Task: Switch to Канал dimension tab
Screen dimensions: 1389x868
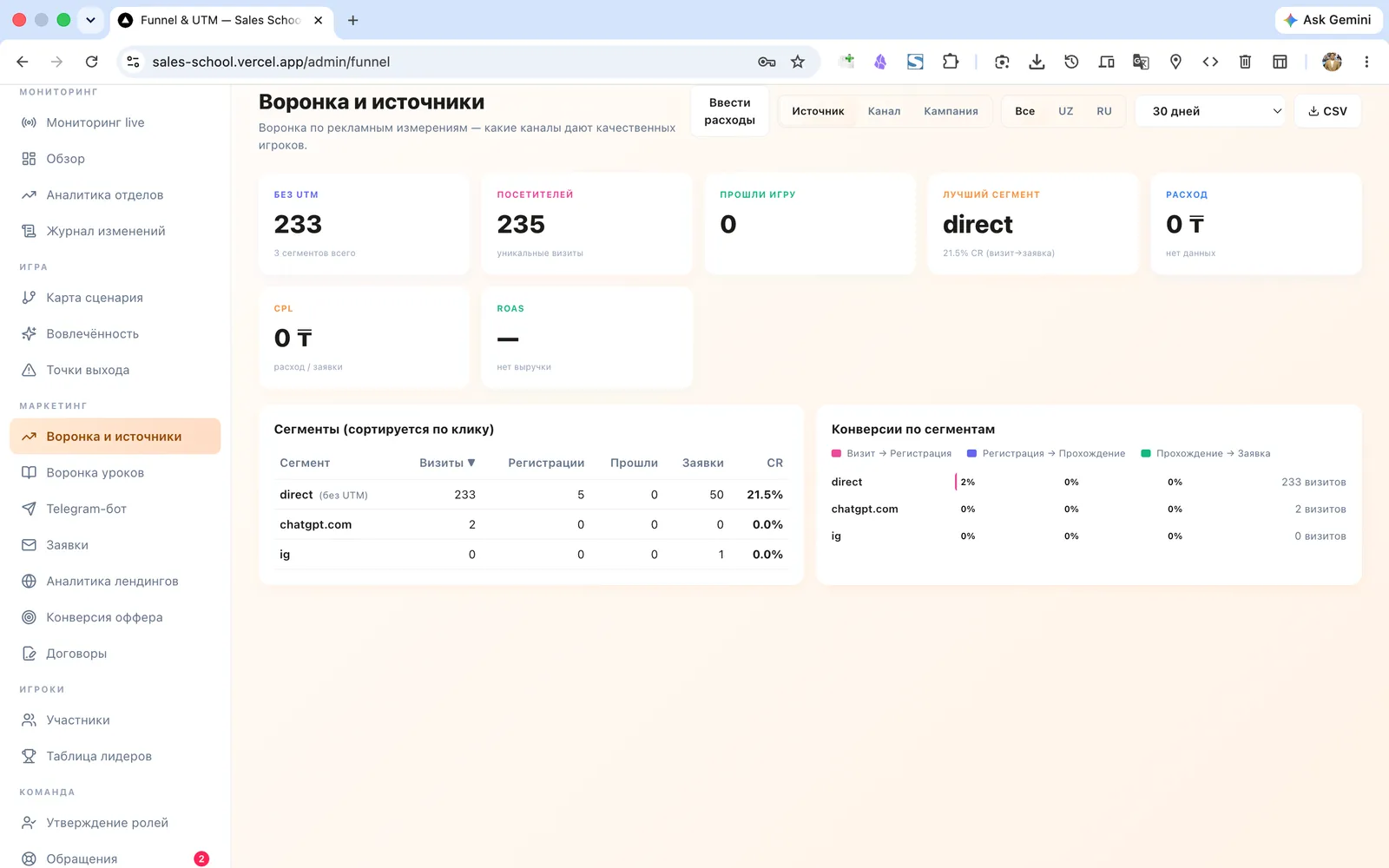Action: coord(884,111)
